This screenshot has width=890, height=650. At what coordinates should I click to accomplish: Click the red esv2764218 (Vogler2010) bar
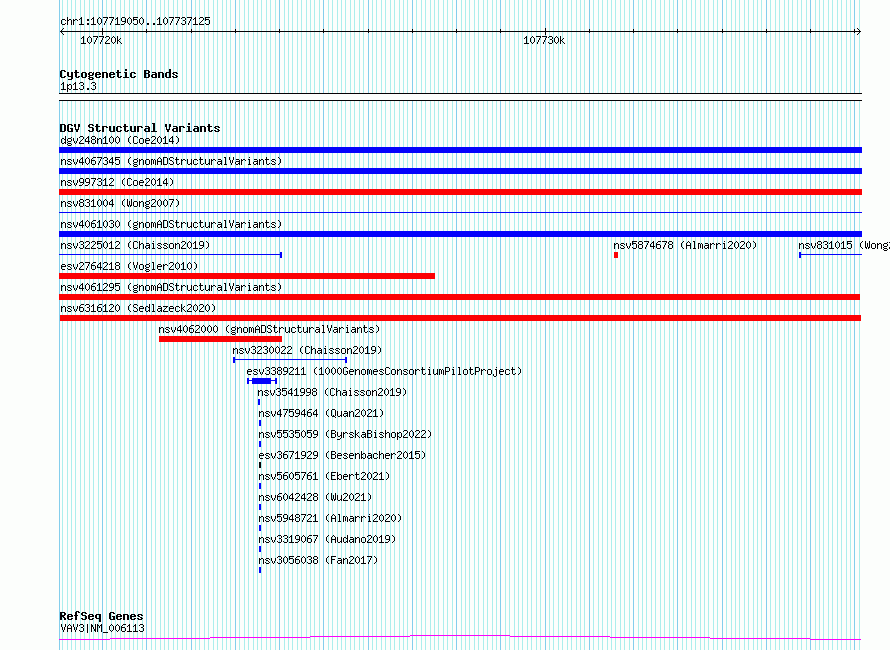(x=247, y=276)
